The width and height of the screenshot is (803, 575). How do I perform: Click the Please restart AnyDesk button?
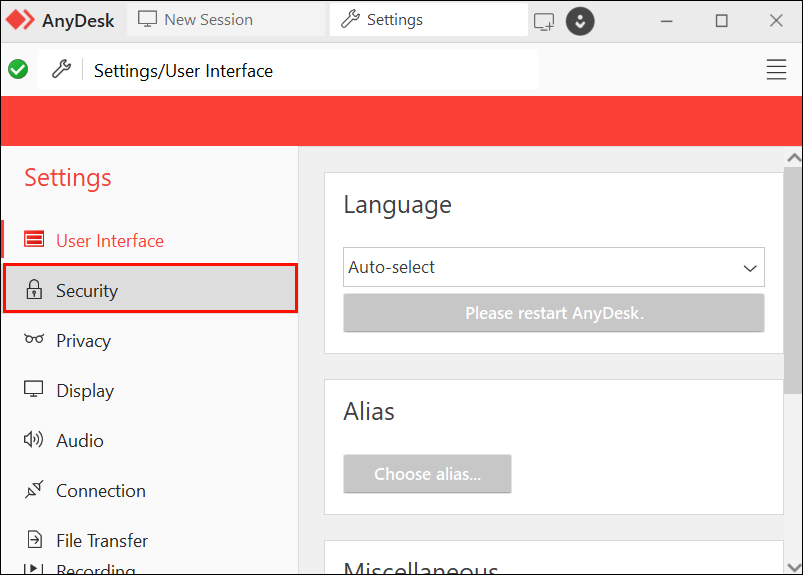pyautogui.click(x=553, y=313)
